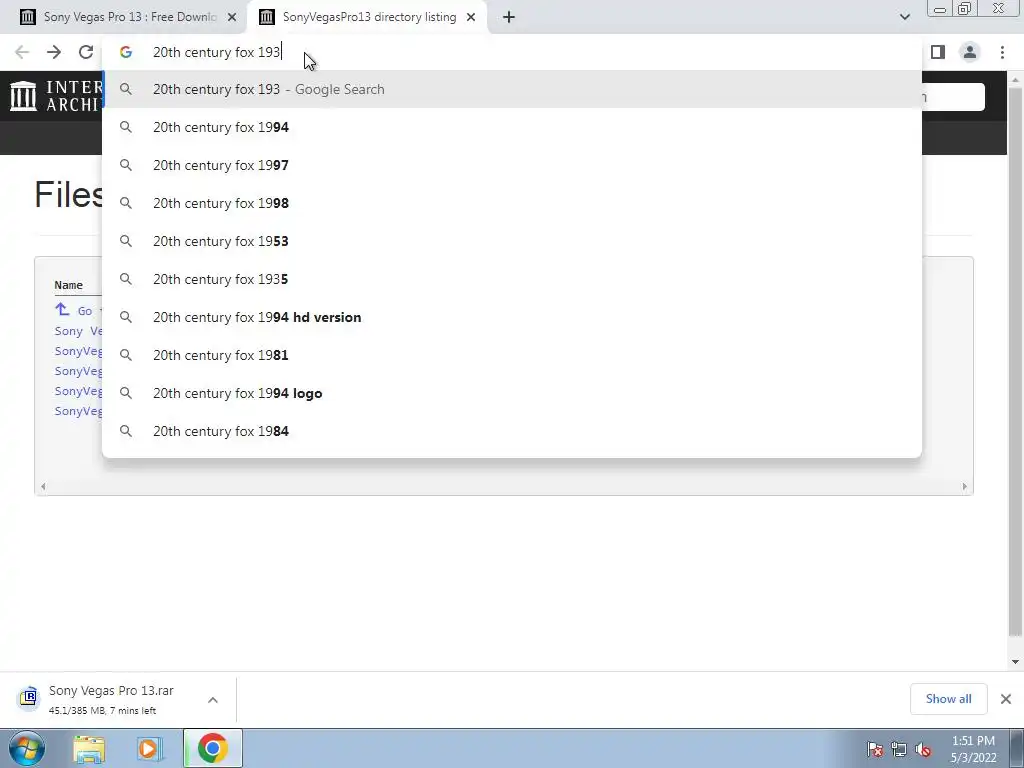Click muted volume tray icon

tap(923, 749)
